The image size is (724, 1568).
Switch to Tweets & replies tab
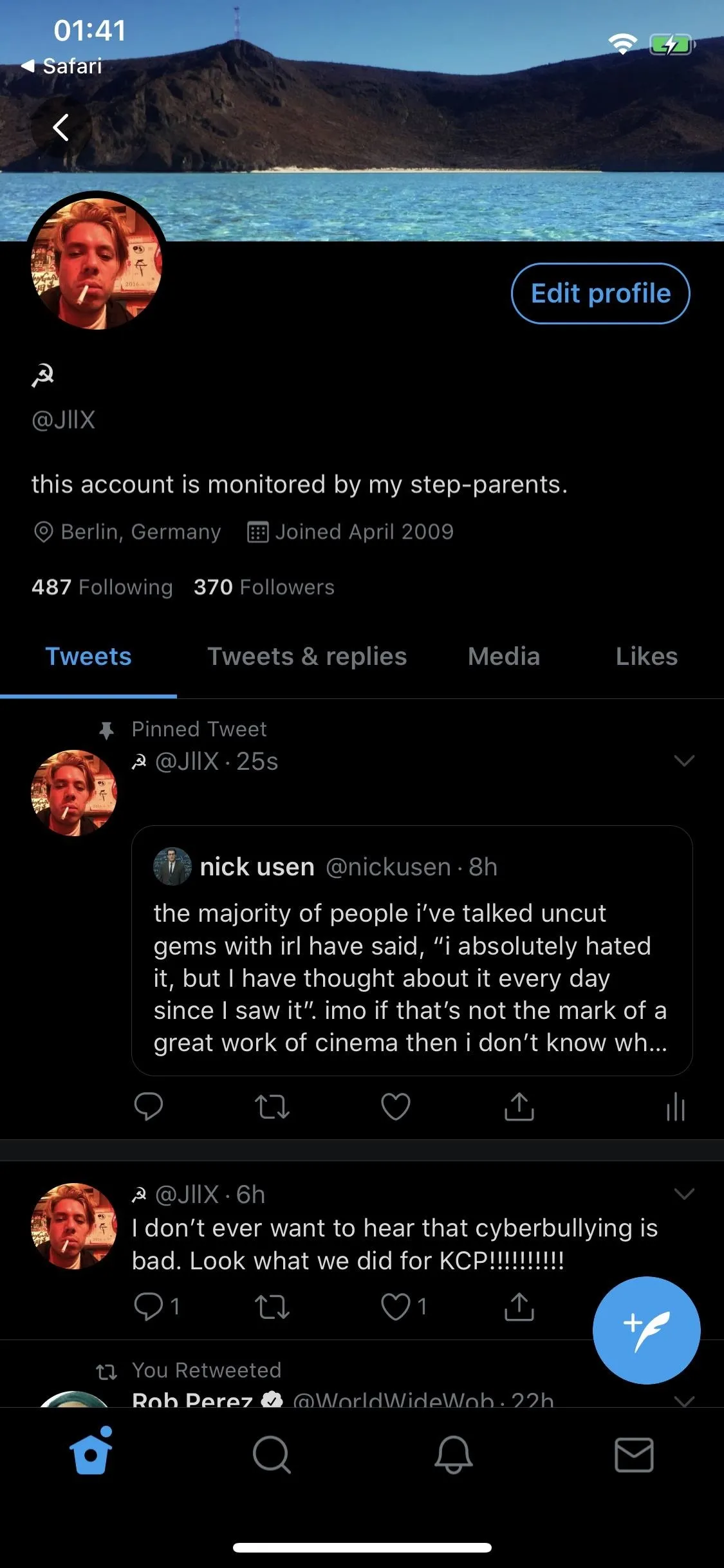[x=307, y=657]
